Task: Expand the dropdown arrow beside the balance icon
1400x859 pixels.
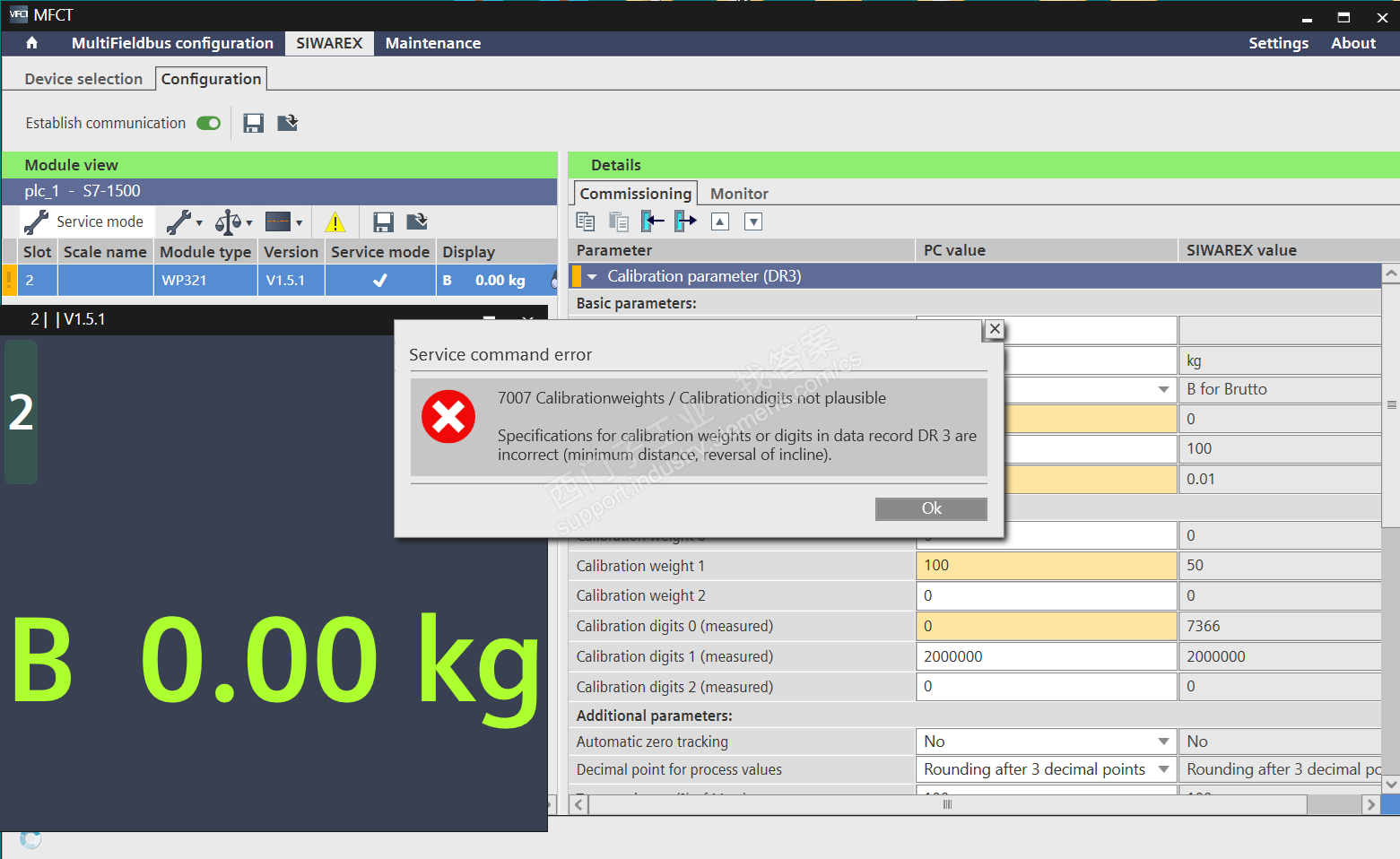Action: pyautogui.click(x=249, y=222)
